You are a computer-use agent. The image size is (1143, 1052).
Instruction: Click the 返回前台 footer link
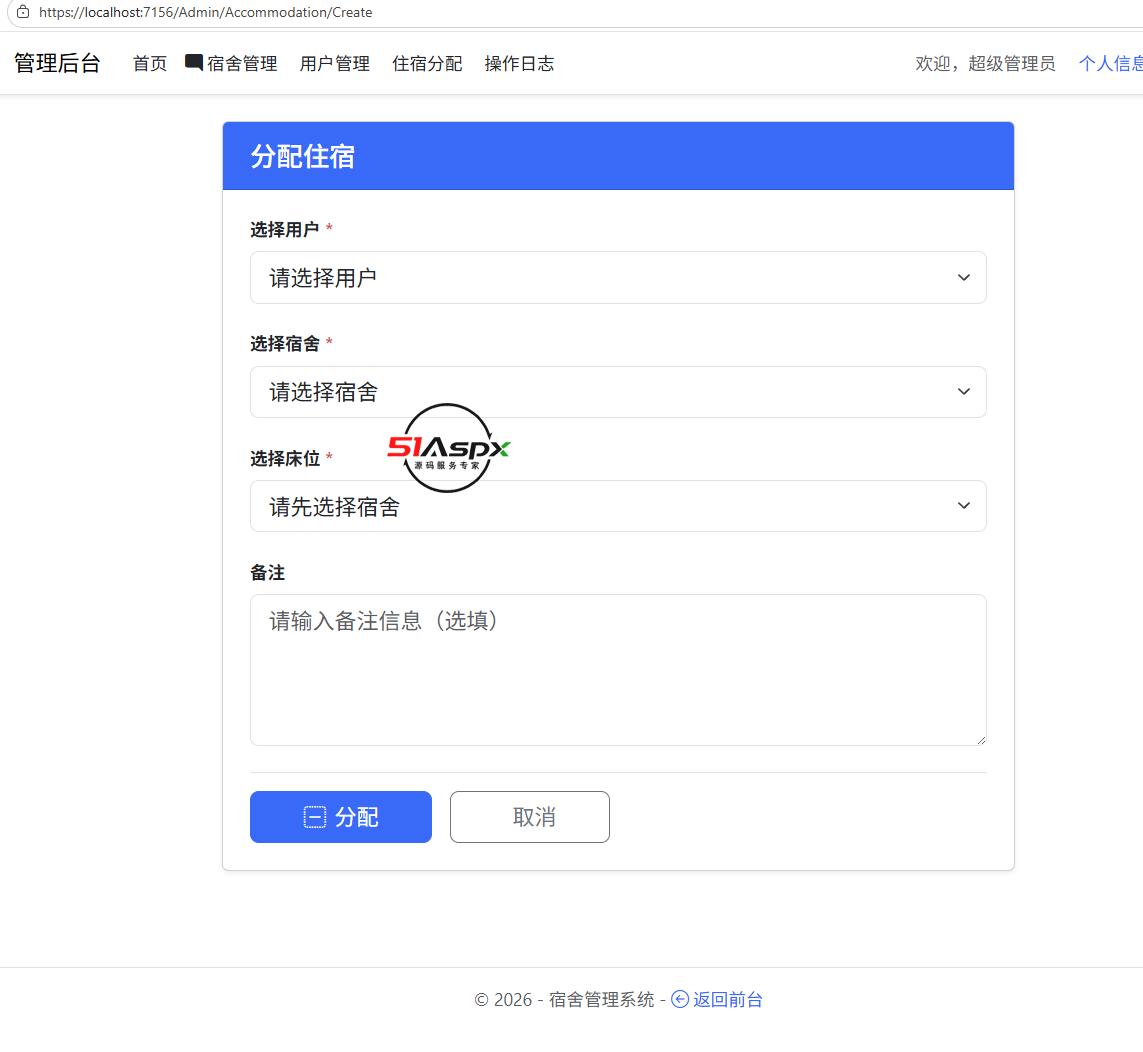point(727,999)
